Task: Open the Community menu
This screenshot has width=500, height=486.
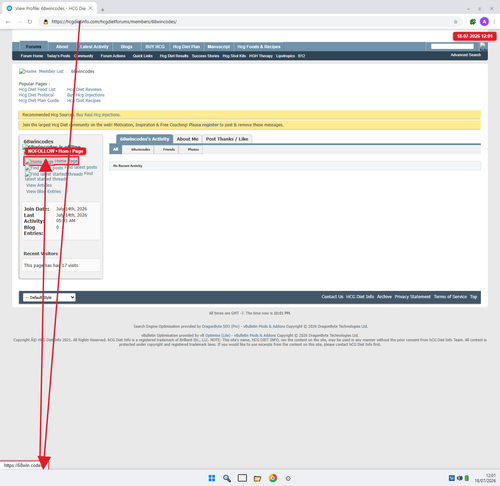Action: pos(84,56)
